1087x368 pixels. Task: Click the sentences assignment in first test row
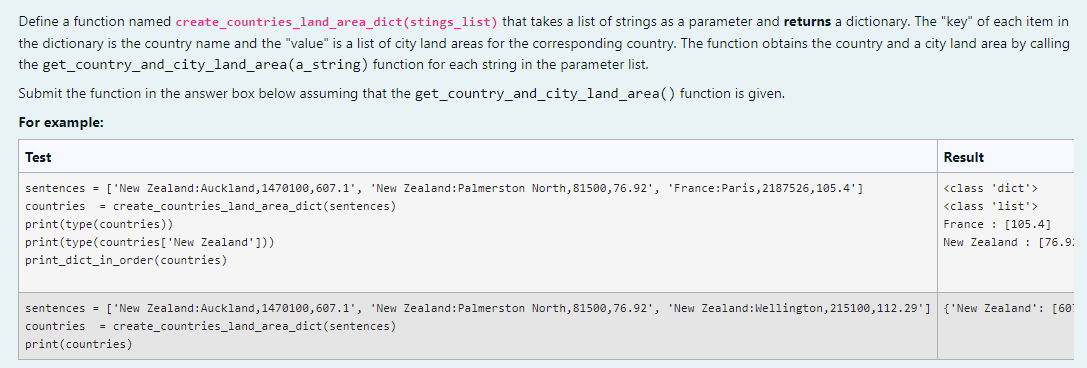point(444,189)
